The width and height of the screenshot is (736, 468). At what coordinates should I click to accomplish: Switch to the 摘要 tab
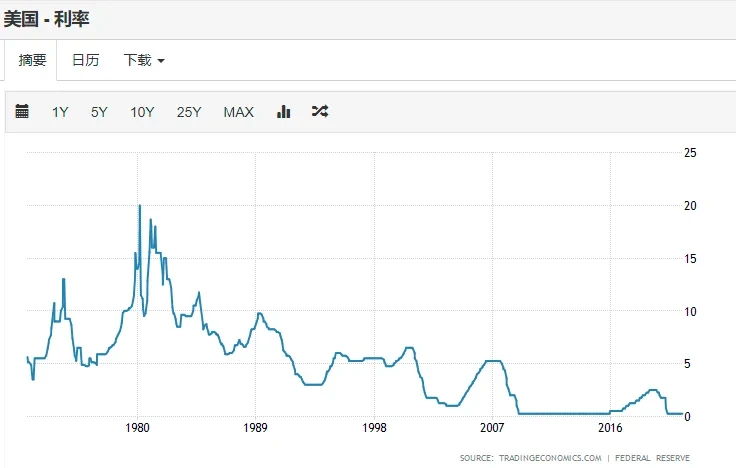(x=33, y=60)
